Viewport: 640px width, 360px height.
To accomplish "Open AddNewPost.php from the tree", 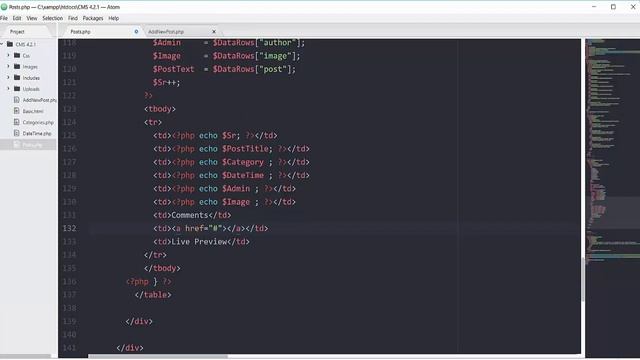I will (39, 100).
